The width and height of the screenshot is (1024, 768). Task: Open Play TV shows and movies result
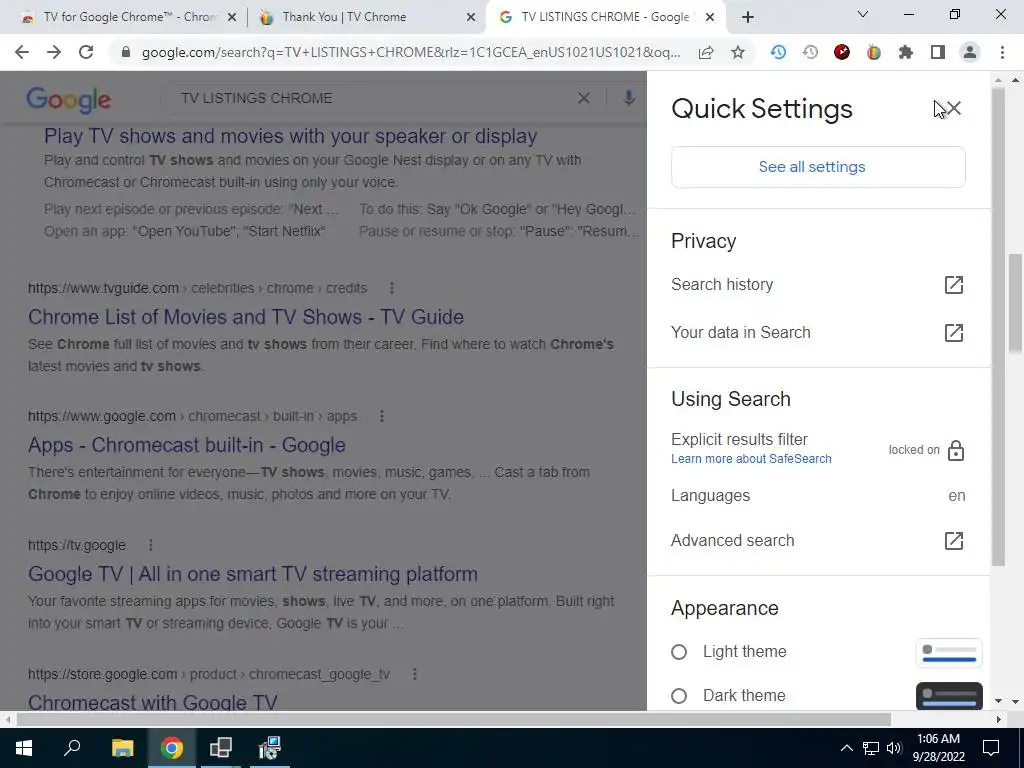(x=291, y=136)
